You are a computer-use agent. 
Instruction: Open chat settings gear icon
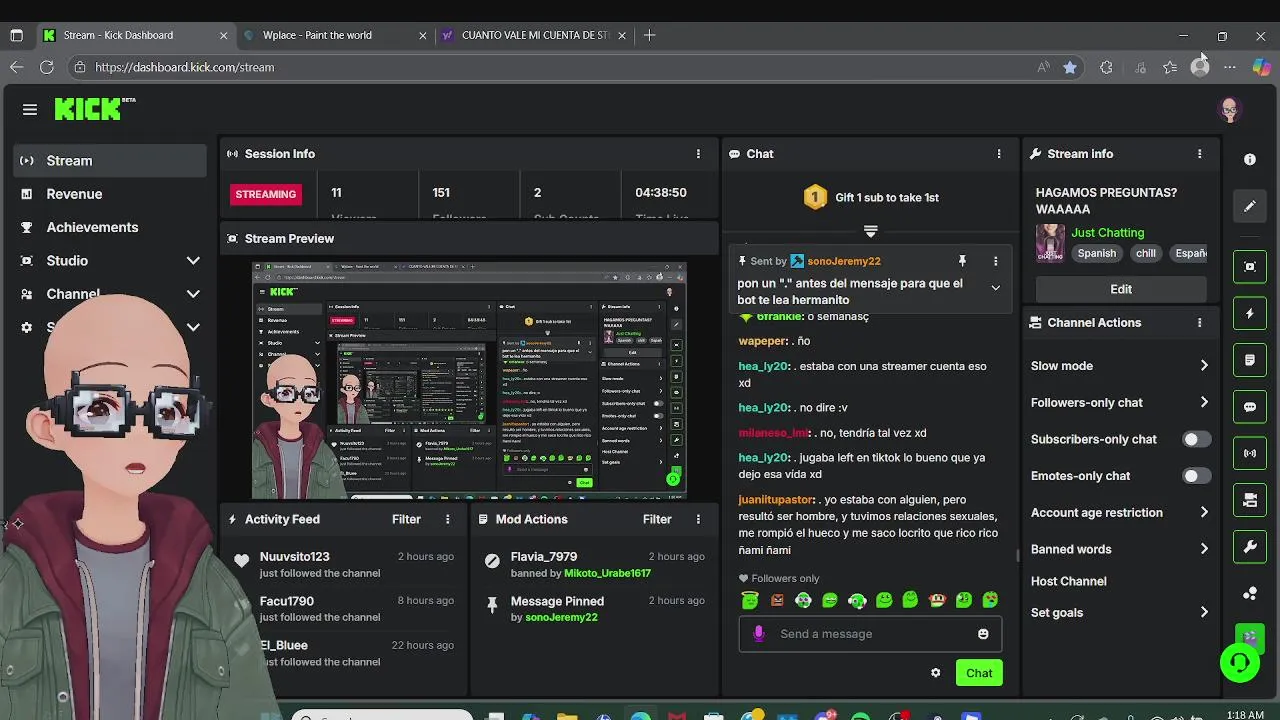[936, 673]
